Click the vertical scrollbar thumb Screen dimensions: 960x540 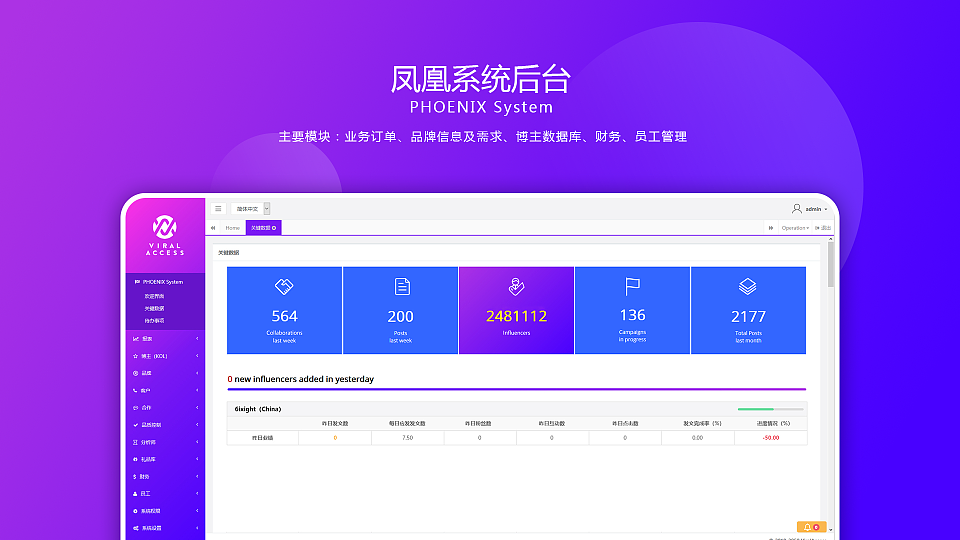[x=831, y=264]
